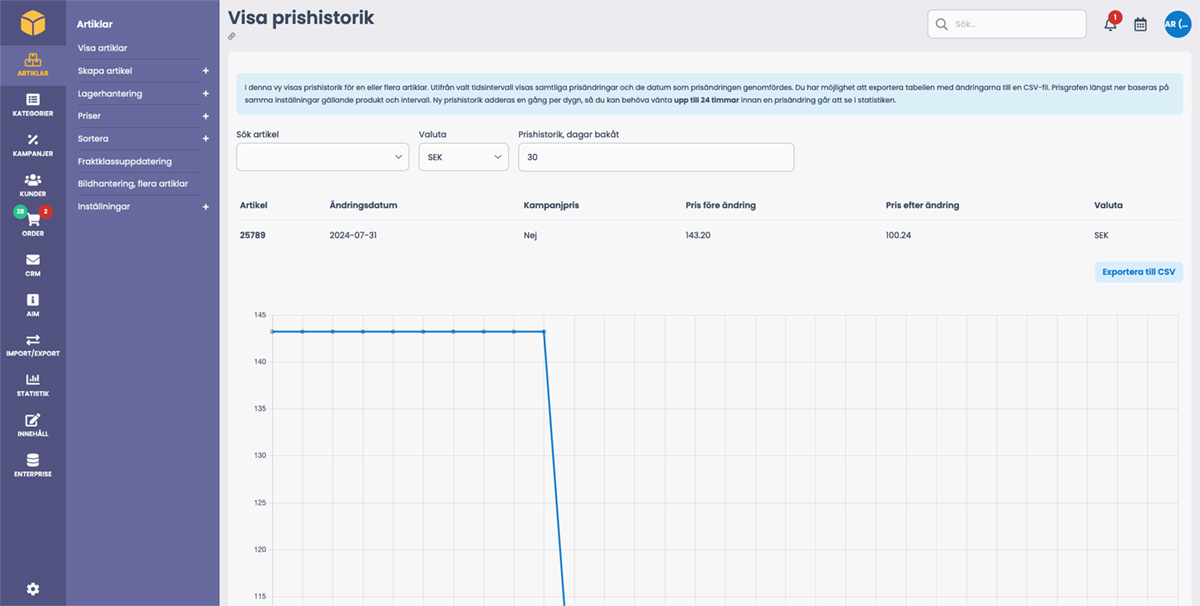Click the Sök search field

click(x=1007, y=24)
